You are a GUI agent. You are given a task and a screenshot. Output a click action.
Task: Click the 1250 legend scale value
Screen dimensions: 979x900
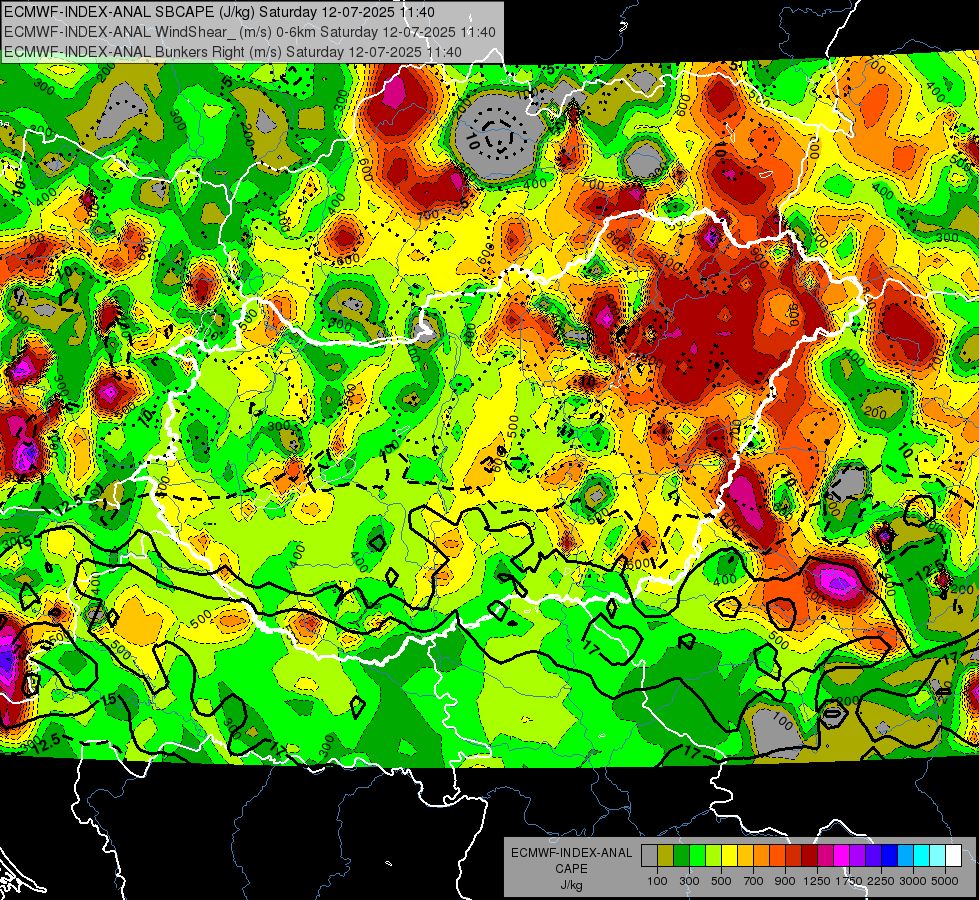pyautogui.click(x=817, y=881)
